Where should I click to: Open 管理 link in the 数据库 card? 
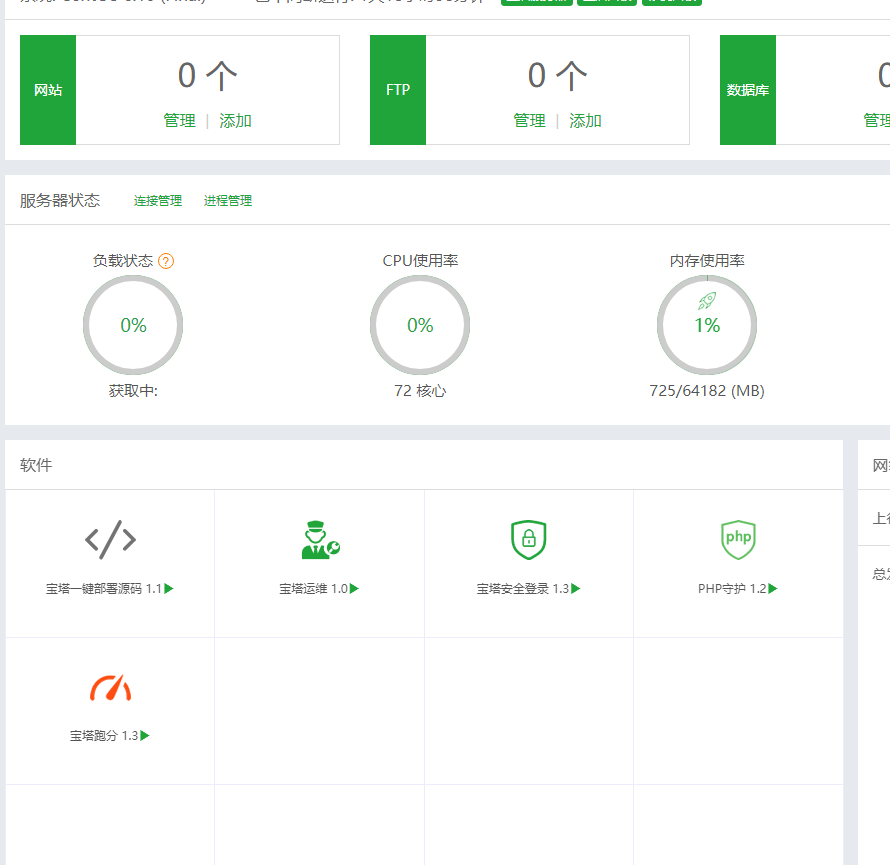pyautogui.click(x=876, y=120)
